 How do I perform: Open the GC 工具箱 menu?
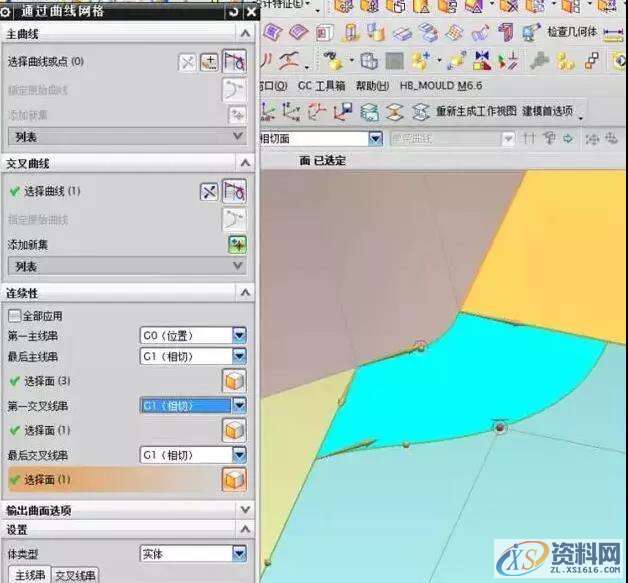point(321,86)
